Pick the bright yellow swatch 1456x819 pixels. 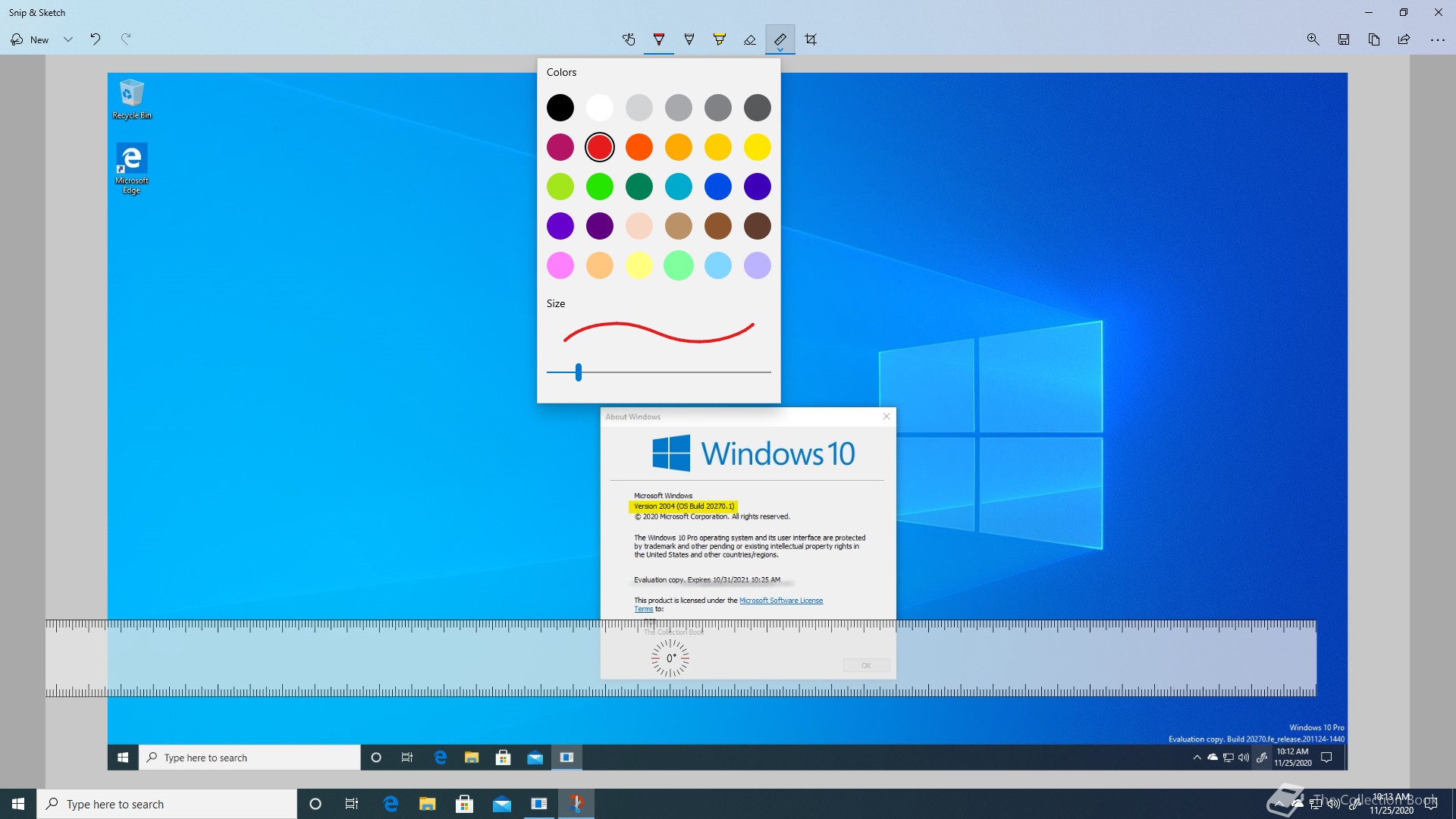click(758, 147)
